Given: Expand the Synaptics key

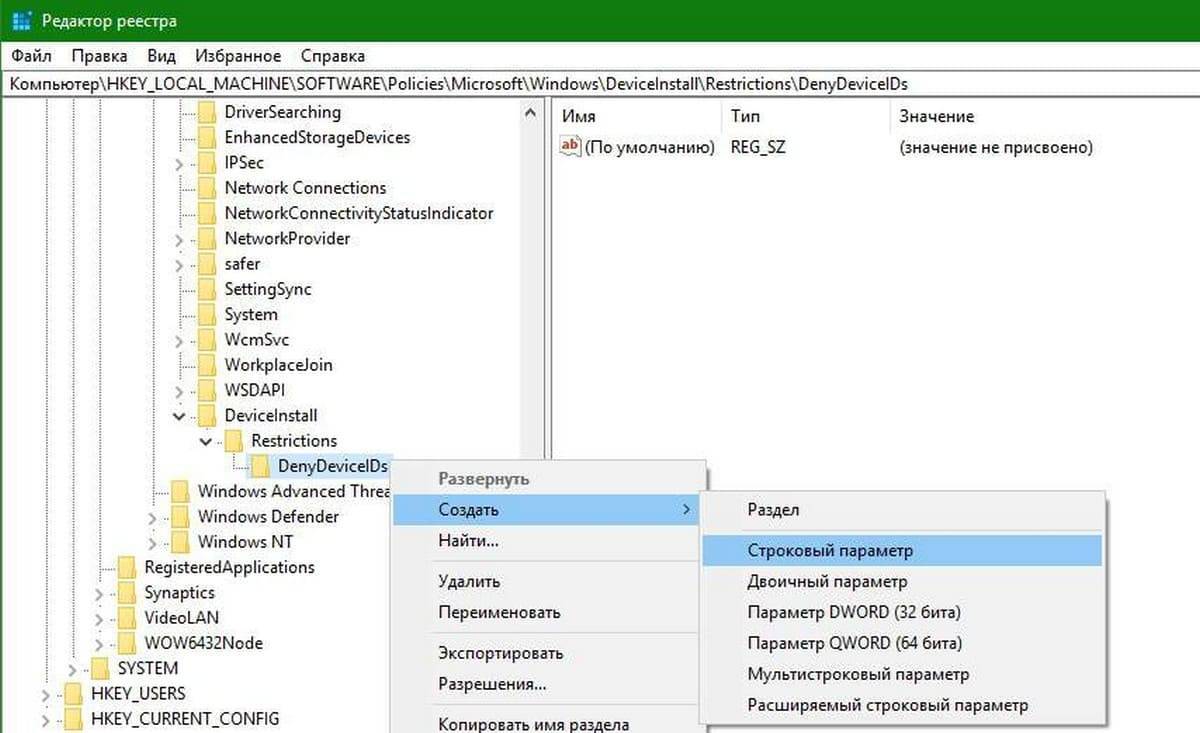Looking at the screenshot, I should click(99, 593).
